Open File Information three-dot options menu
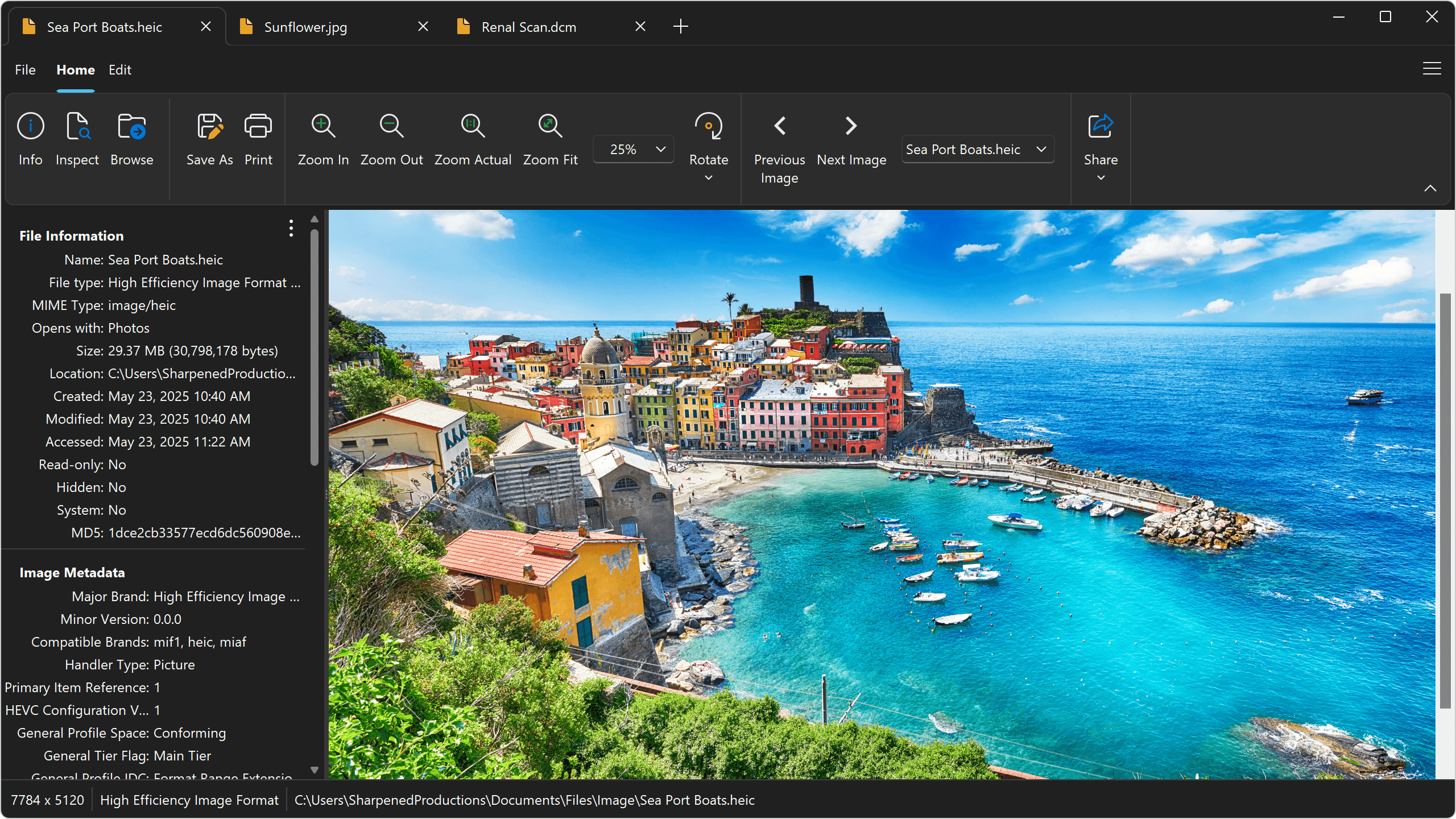The height and width of the screenshot is (819, 1456). click(x=291, y=229)
